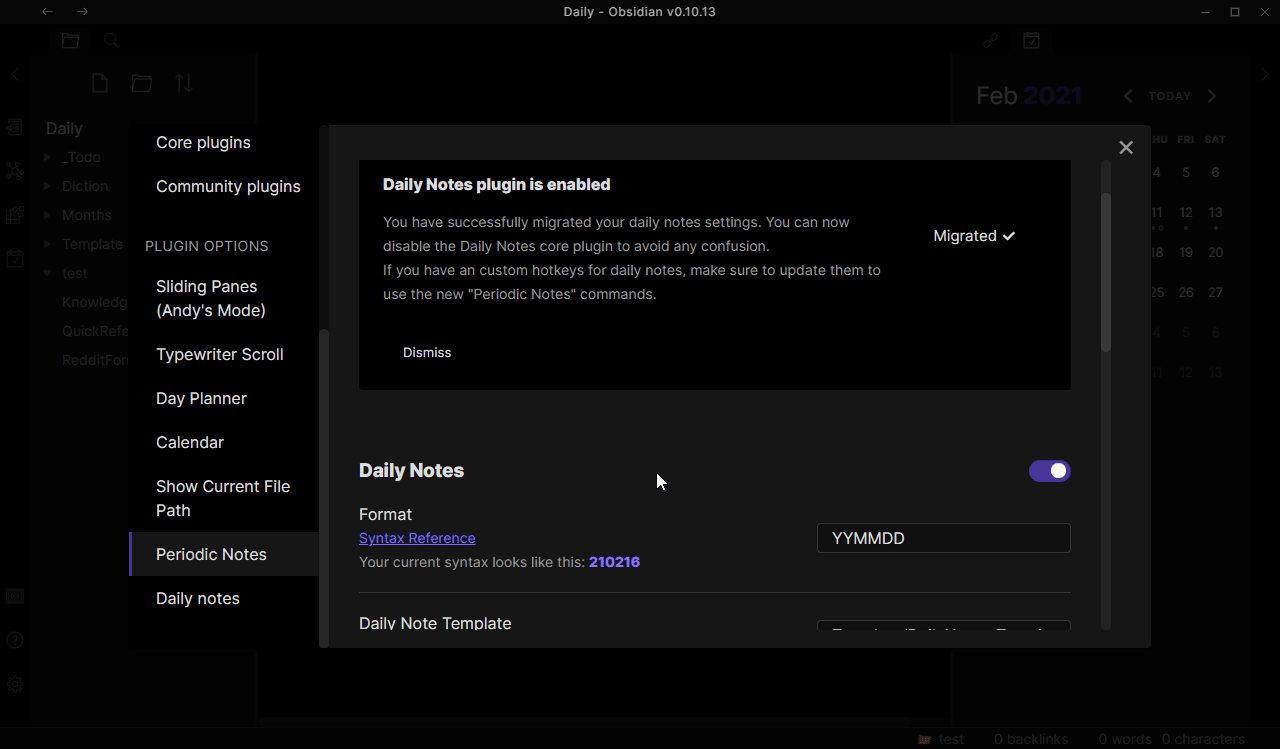Toggle the Daily Notes switch

click(x=1050, y=471)
